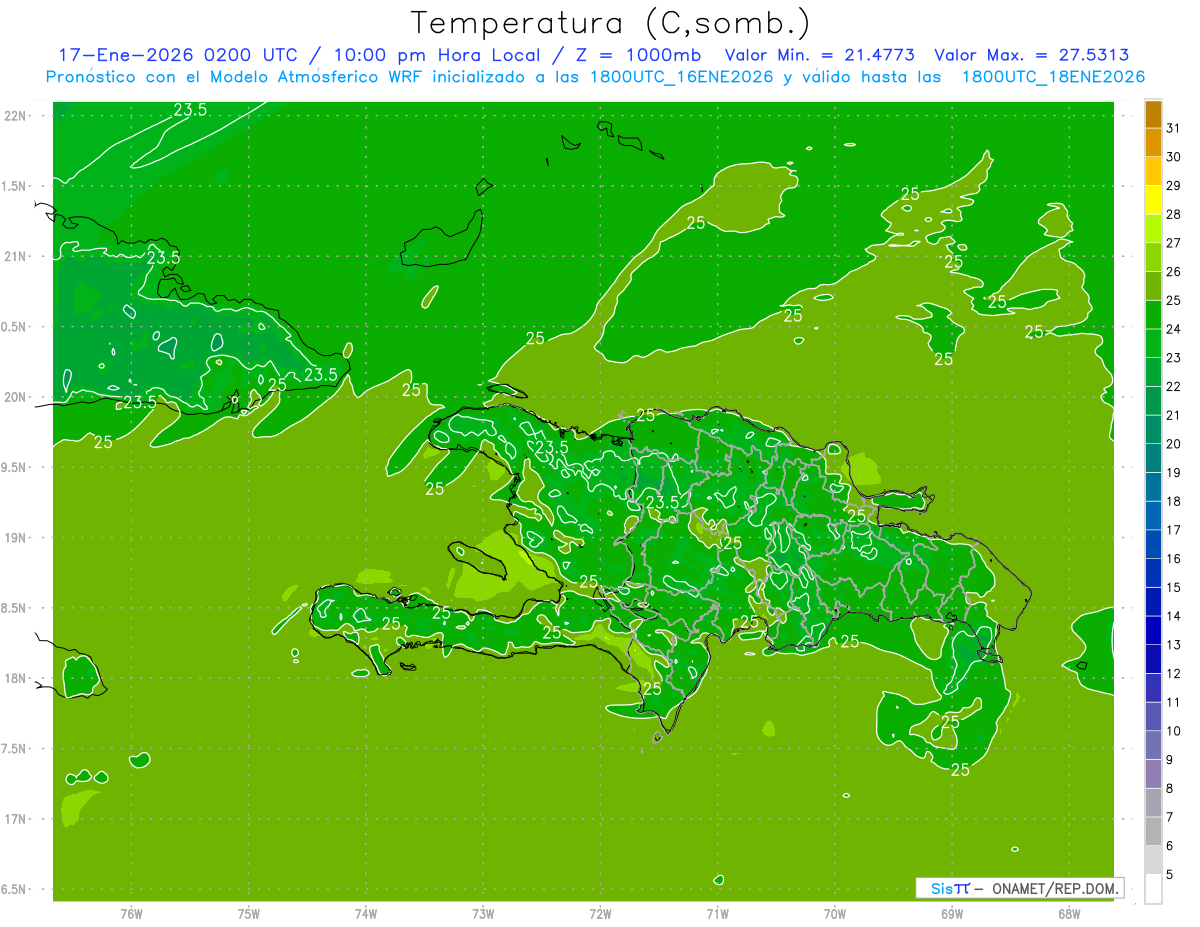Click the "74W" longitude axis label

(365, 913)
